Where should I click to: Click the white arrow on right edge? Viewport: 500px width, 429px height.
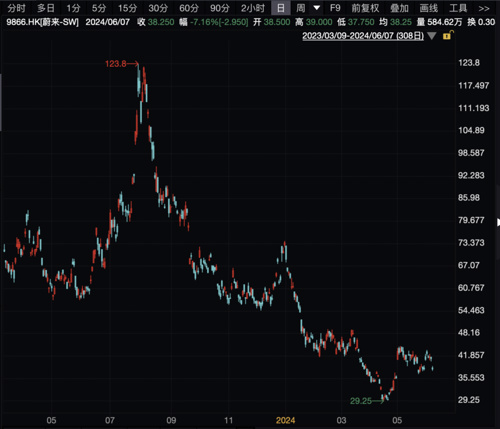[498, 222]
